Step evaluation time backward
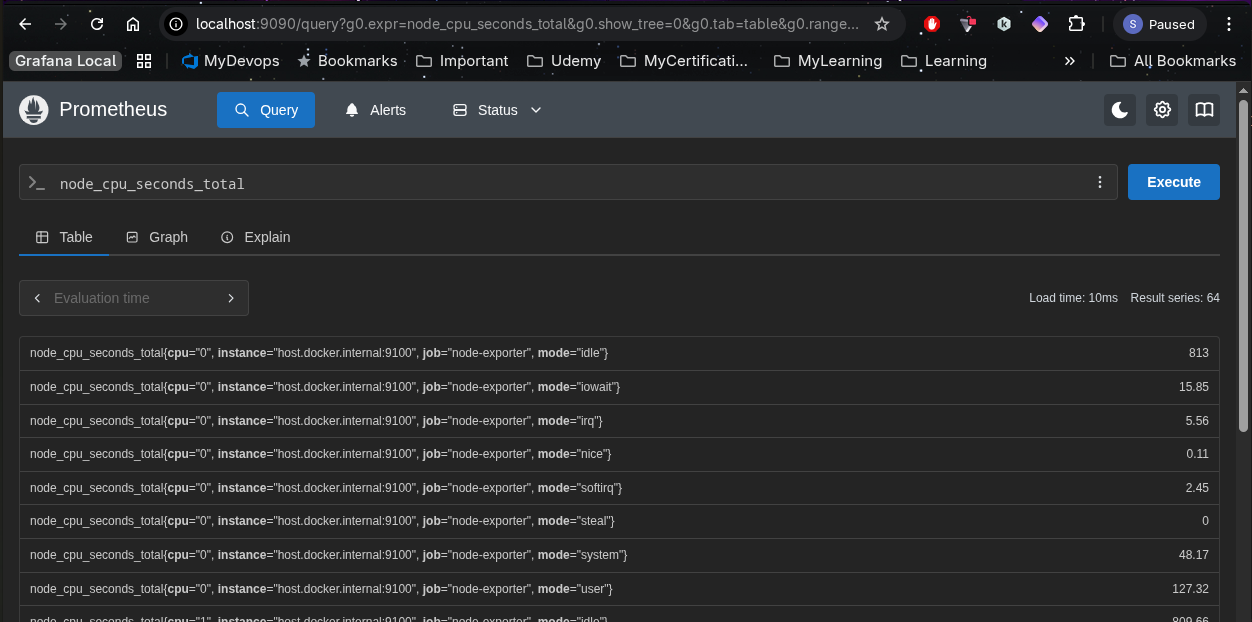The image size is (1252, 622). click(x=37, y=298)
